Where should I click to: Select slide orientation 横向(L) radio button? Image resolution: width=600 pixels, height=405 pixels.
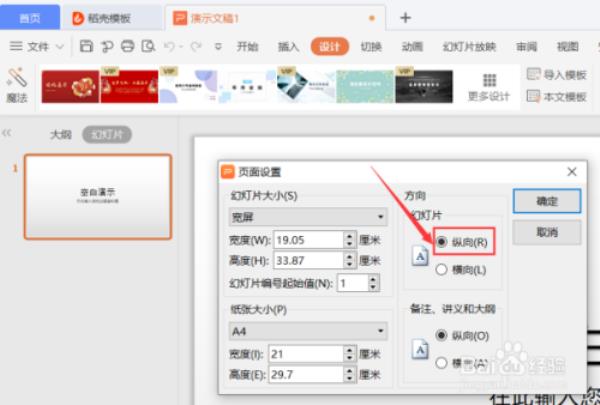442,269
